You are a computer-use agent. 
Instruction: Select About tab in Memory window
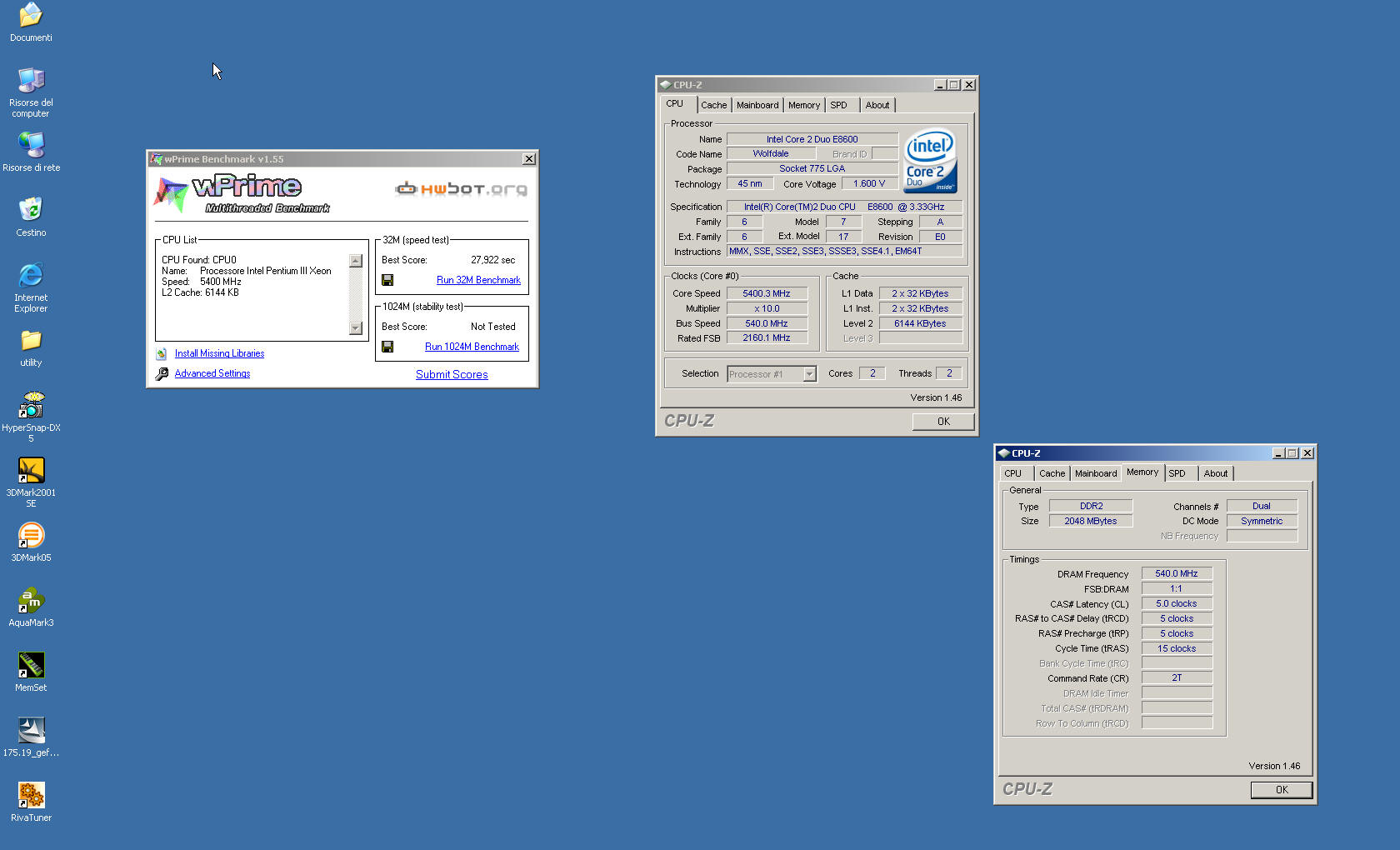[x=1216, y=473]
